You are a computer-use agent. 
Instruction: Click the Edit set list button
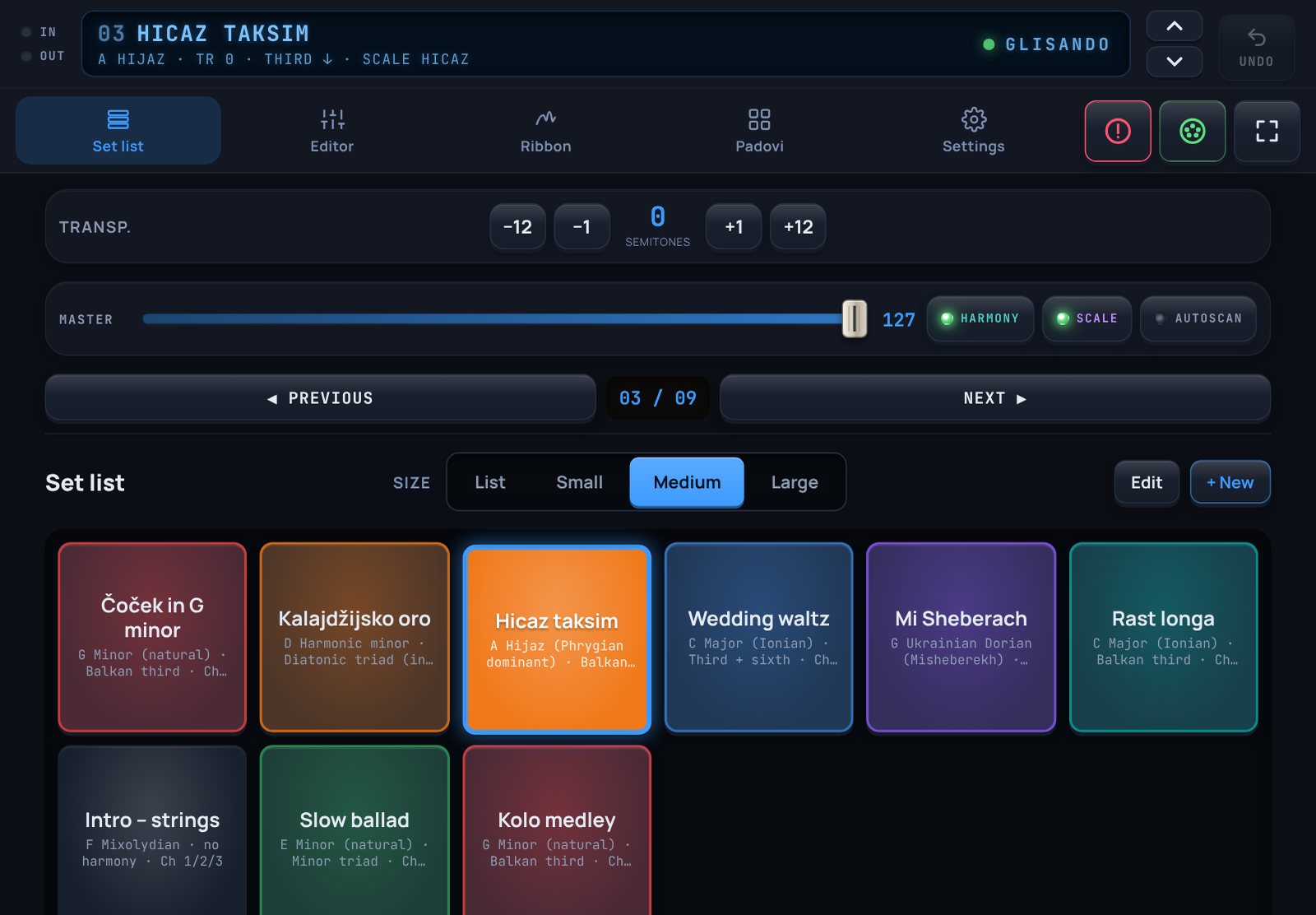pyautogui.click(x=1147, y=482)
